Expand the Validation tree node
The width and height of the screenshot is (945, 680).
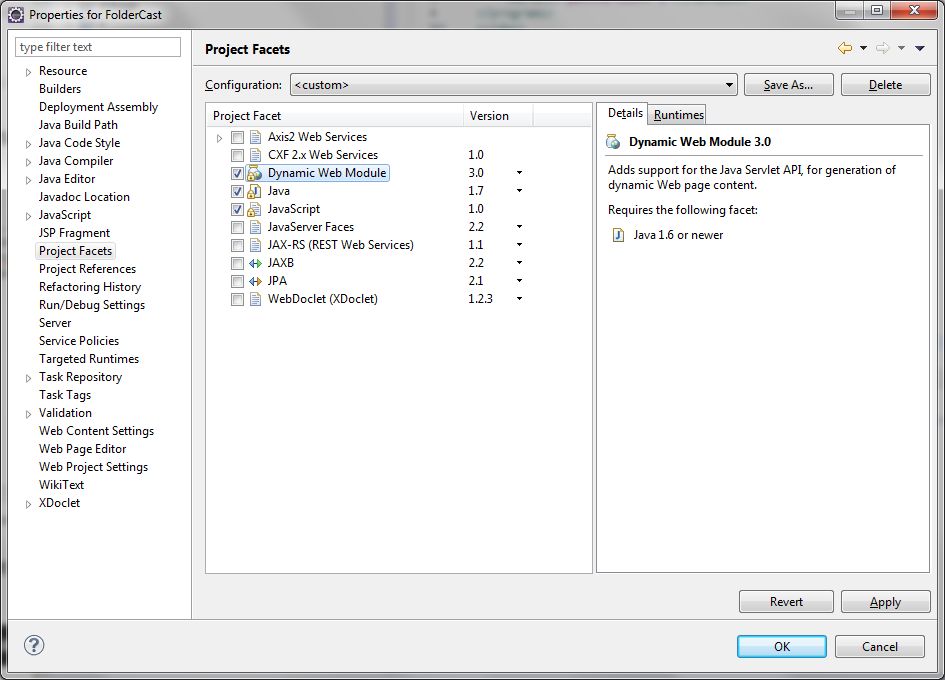click(28, 414)
